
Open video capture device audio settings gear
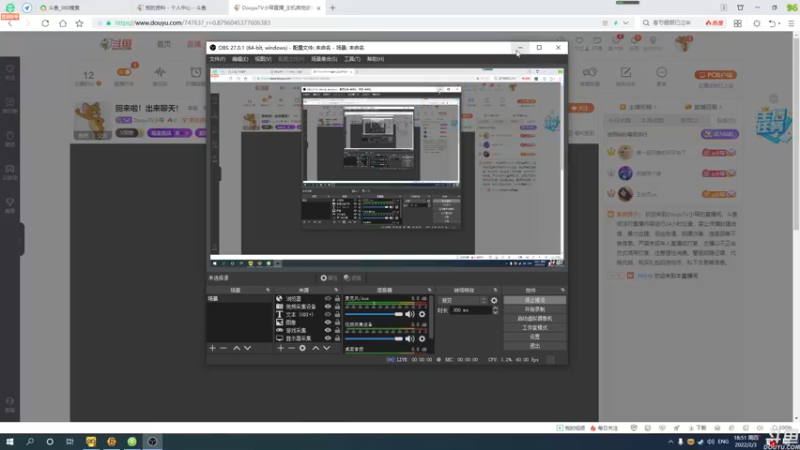[422, 339]
